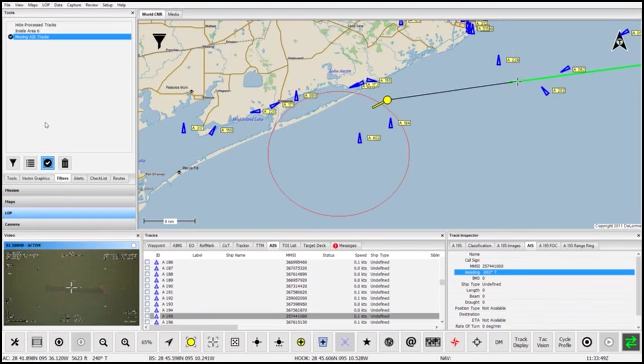Image resolution: width=644 pixels, height=364 pixels.
Task: Click the zoom in magnifier icon
Action: pos(125,342)
